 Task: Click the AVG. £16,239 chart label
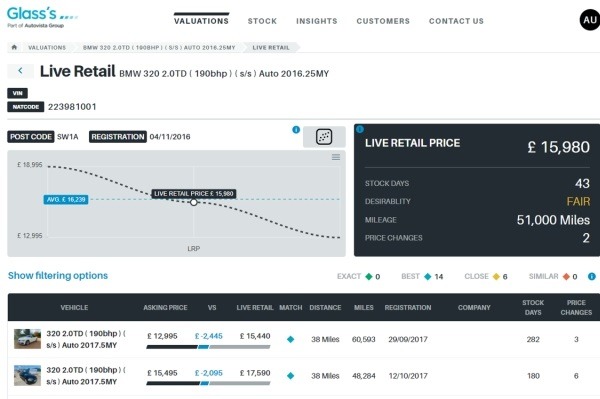pos(66,200)
